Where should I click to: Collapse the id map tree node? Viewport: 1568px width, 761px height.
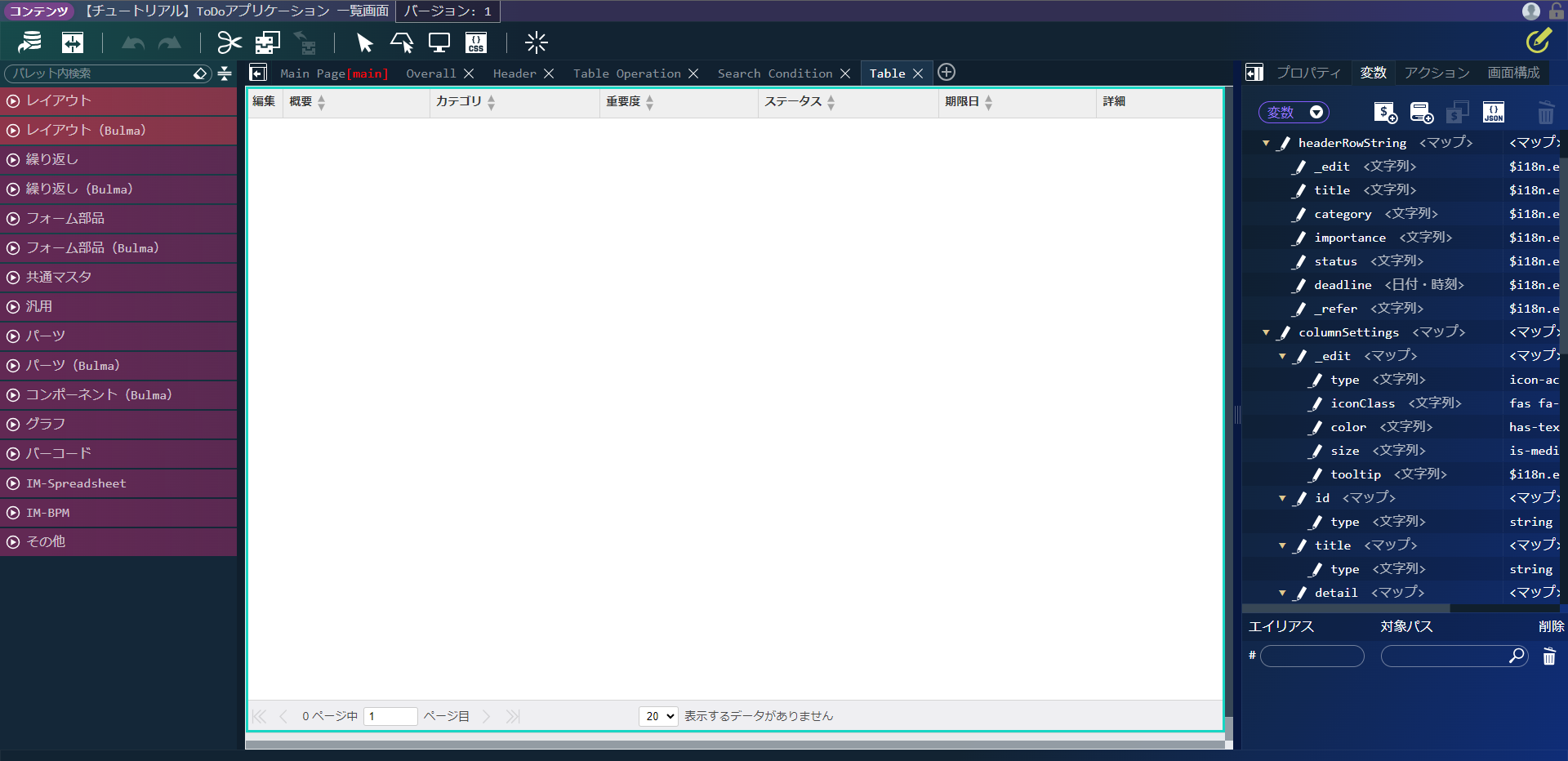tap(1282, 498)
